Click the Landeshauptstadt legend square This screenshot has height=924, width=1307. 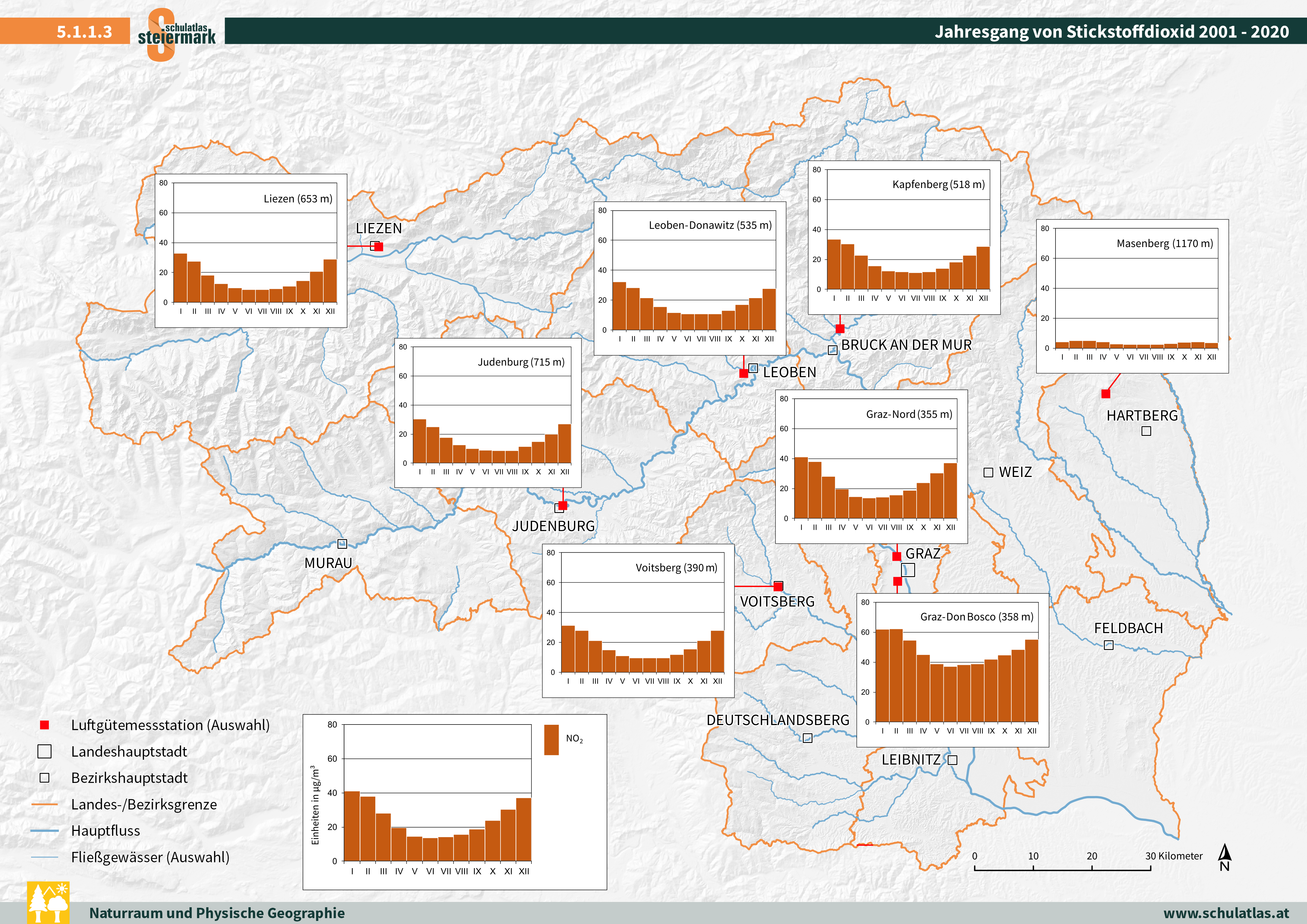tap(44, 752)
